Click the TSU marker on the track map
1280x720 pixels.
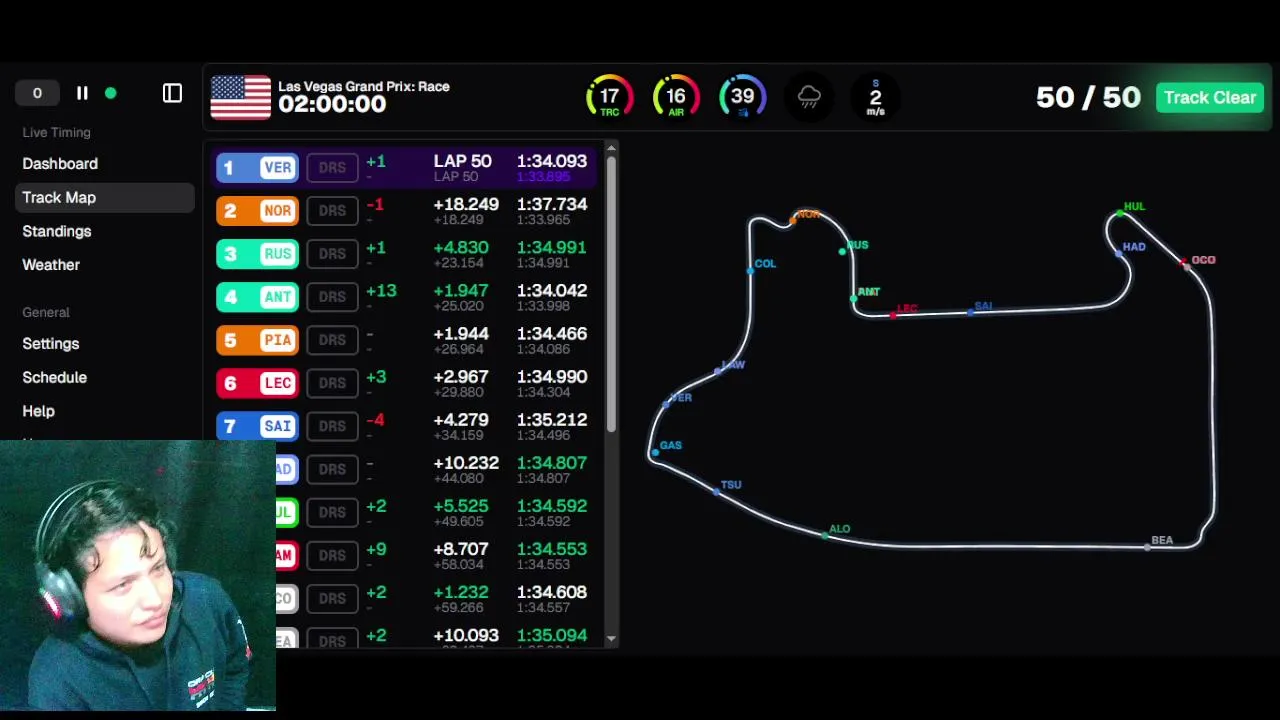tap(717, 490)
